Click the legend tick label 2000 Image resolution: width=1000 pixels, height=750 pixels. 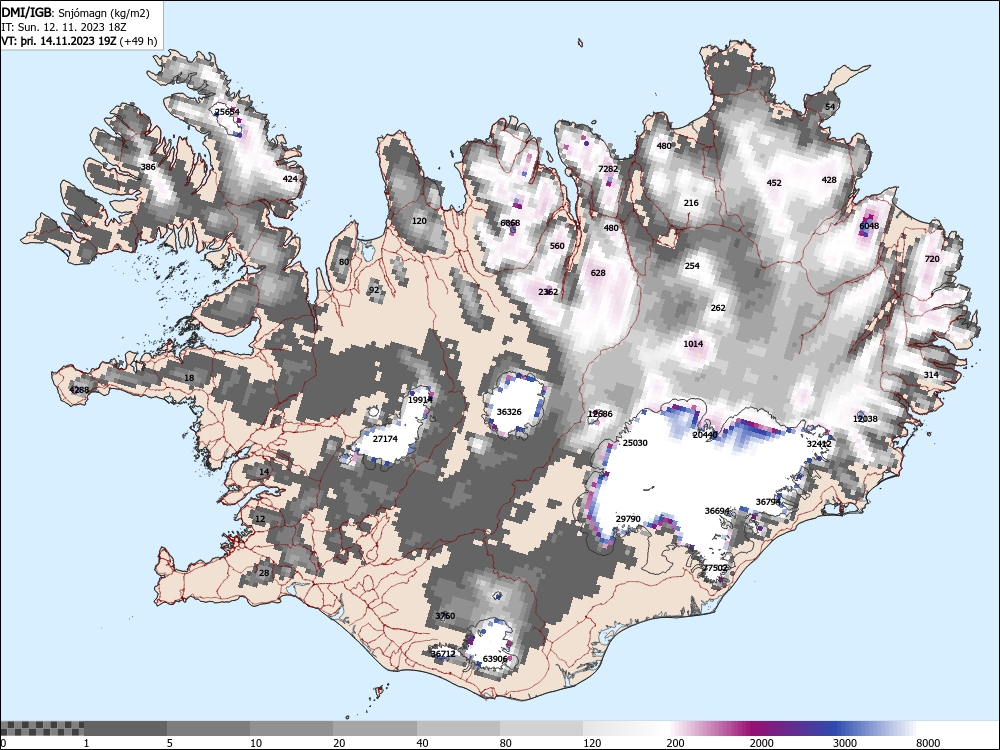tap(761, 743)
